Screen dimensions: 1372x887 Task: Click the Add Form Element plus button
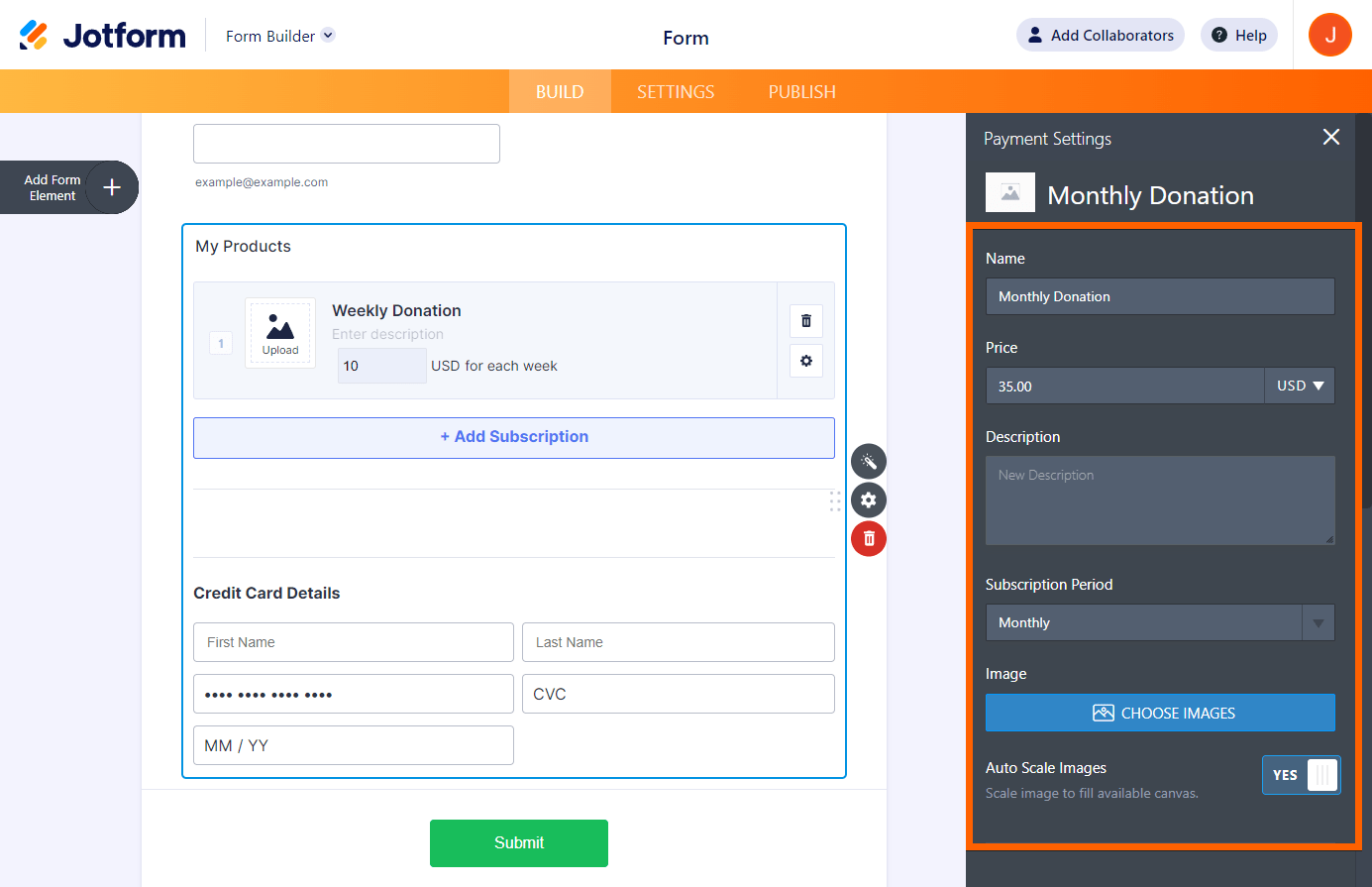[112, 187]
